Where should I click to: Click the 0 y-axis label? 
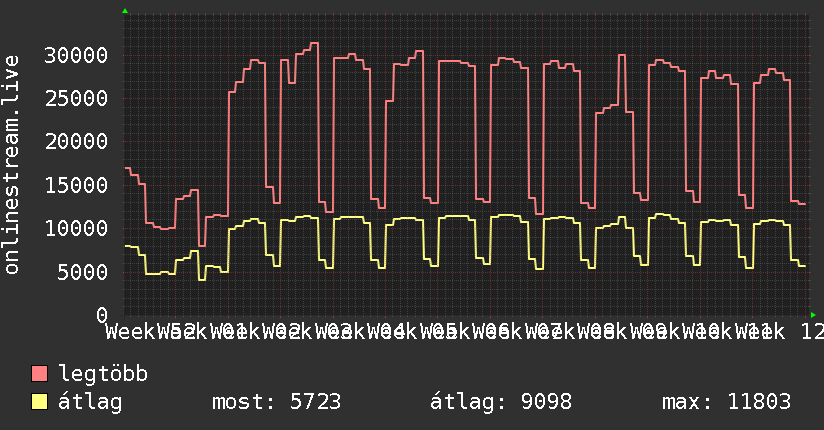point(102,315)
